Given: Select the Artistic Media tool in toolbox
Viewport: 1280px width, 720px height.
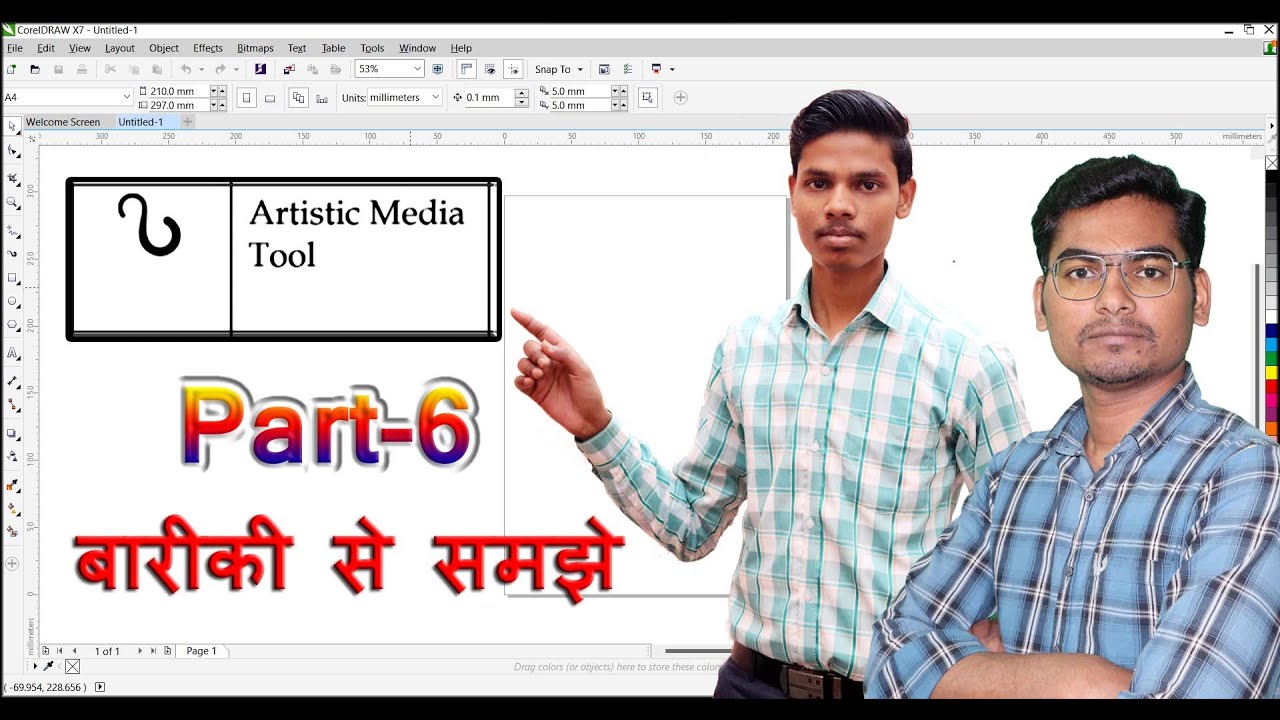Looking at the screenshot, I should pyautogui.click(x=12, y=254).
